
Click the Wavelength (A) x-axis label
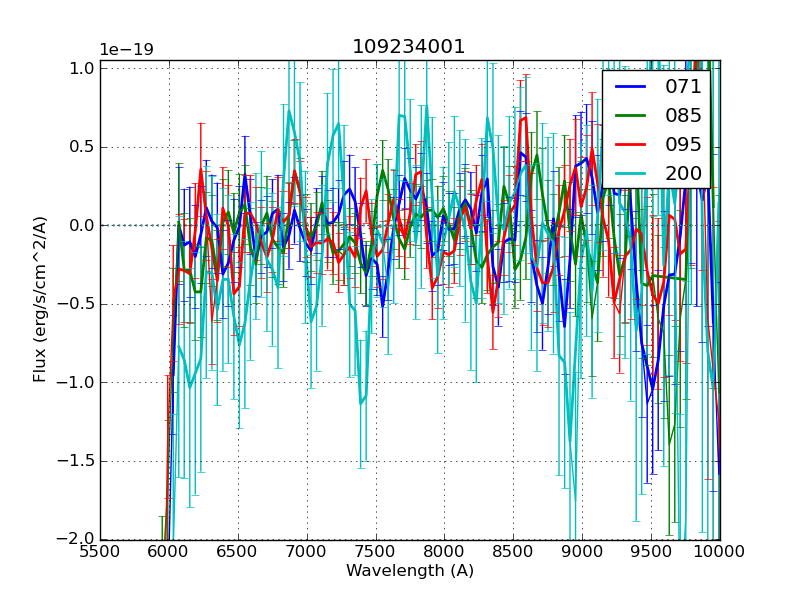pos(409,571)
